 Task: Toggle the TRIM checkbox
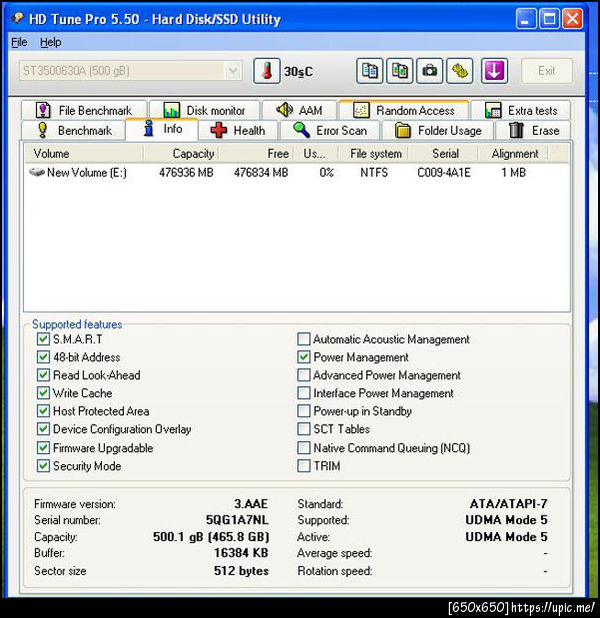coord(304,466)
